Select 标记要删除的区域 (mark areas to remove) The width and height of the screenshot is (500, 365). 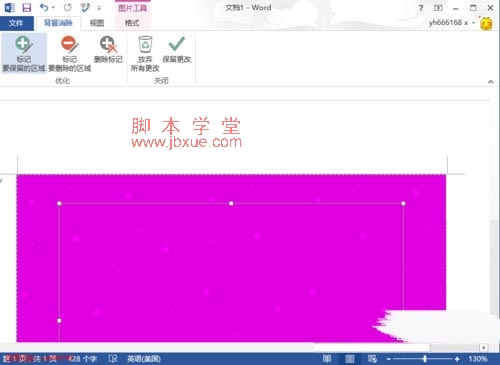tap(70, 54)
